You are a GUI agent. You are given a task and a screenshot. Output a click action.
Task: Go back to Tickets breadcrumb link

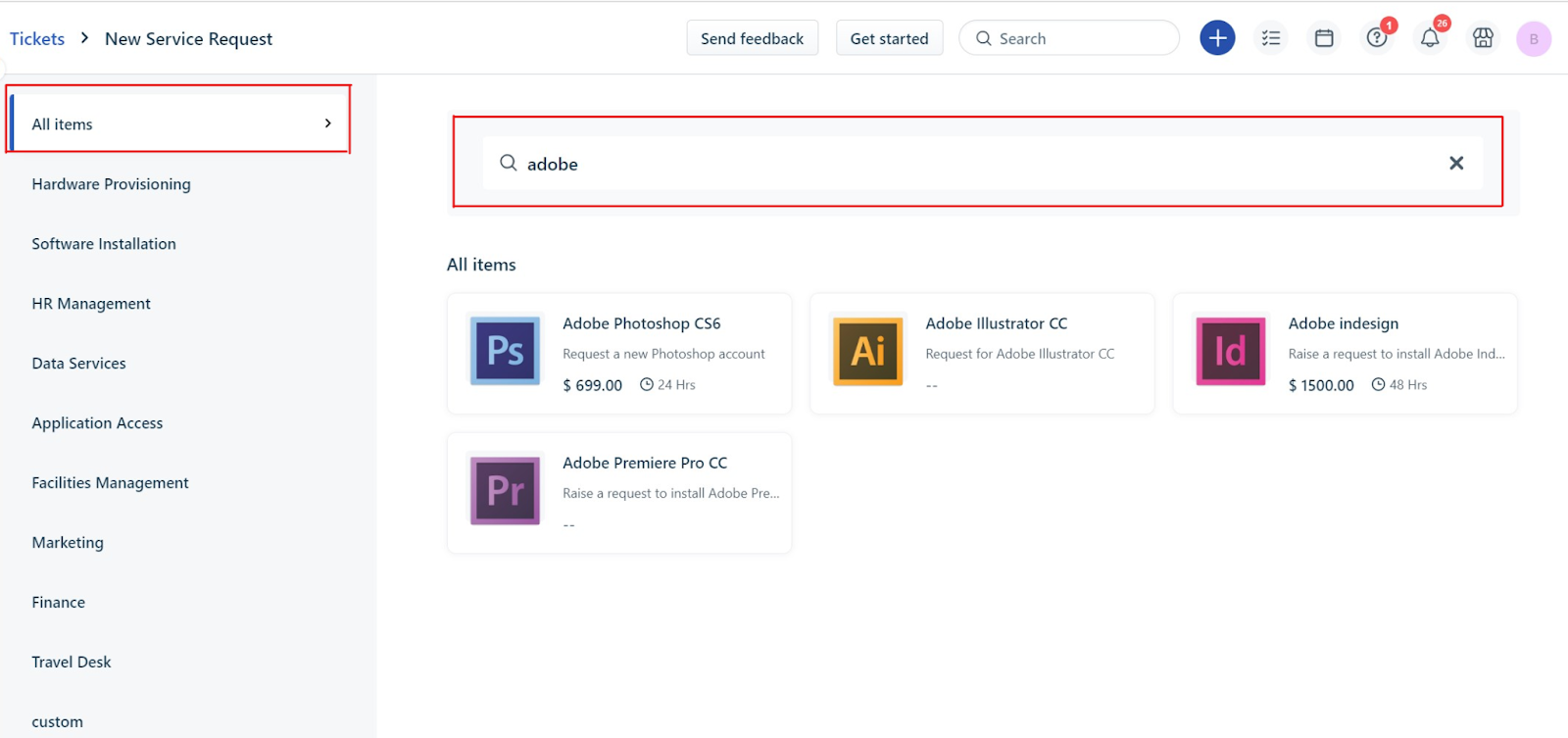[x=37, y=39]
